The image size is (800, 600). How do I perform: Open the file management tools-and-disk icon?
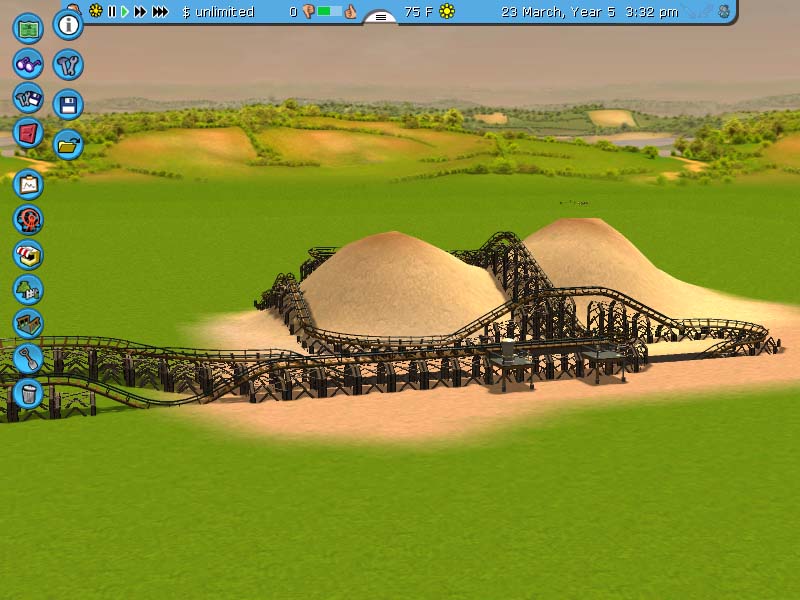[28, 98]
